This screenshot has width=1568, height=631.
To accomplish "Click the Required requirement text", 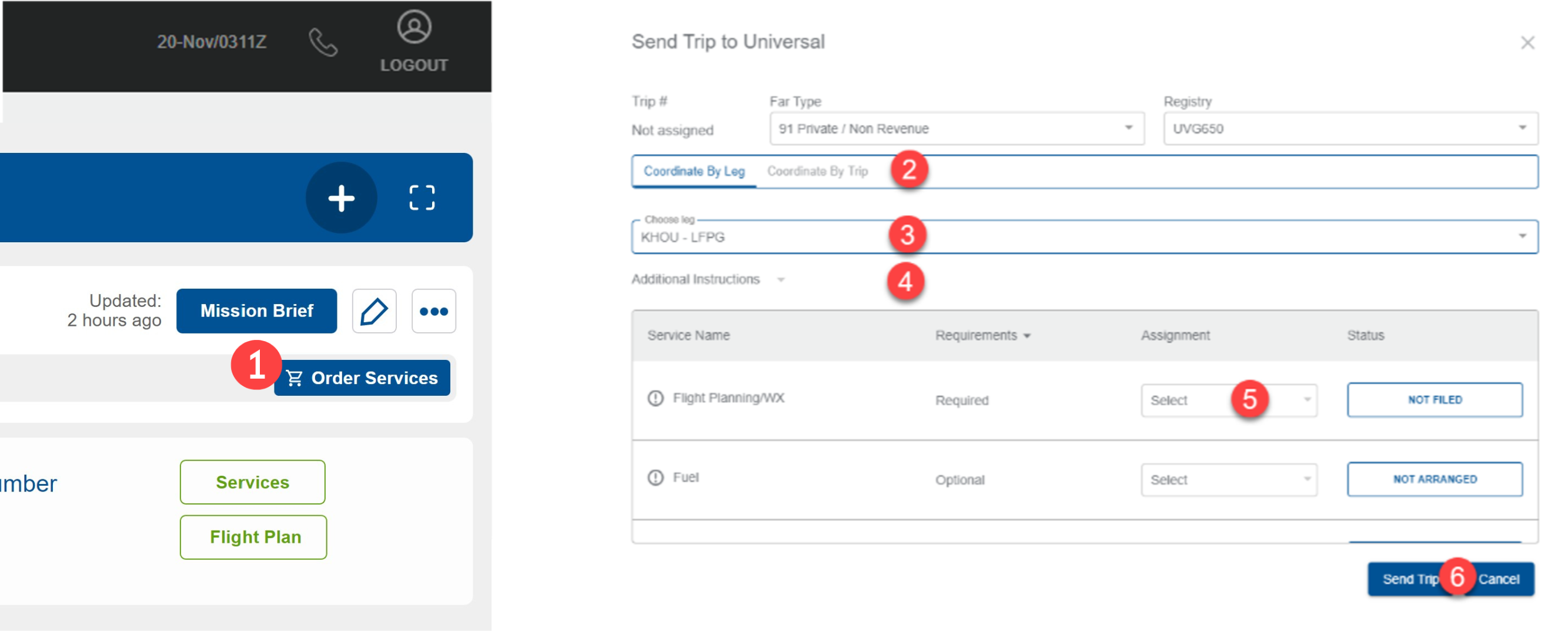I will tap(962, 401).
